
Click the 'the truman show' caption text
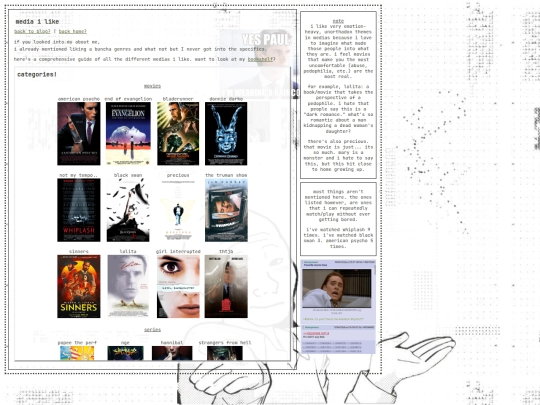tap(226, 175)
